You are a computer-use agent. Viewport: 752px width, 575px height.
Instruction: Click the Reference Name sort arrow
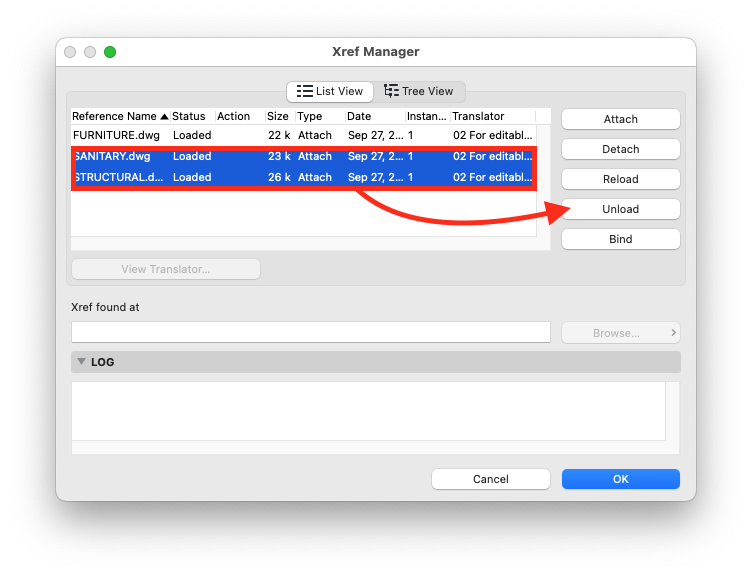(x=164, y=117)
